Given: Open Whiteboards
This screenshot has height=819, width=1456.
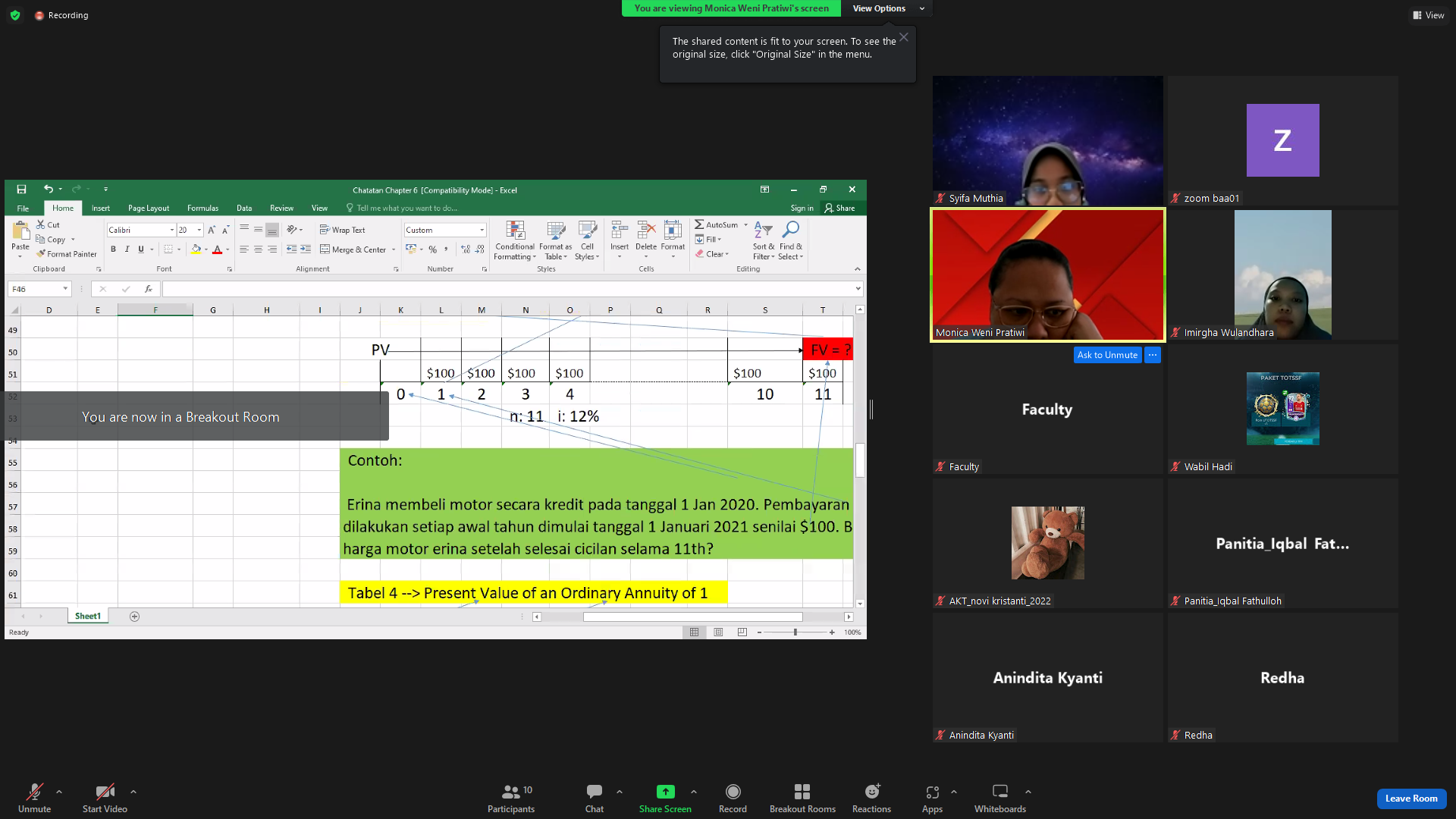Looking at the screenshot, I should point(1000,798).
